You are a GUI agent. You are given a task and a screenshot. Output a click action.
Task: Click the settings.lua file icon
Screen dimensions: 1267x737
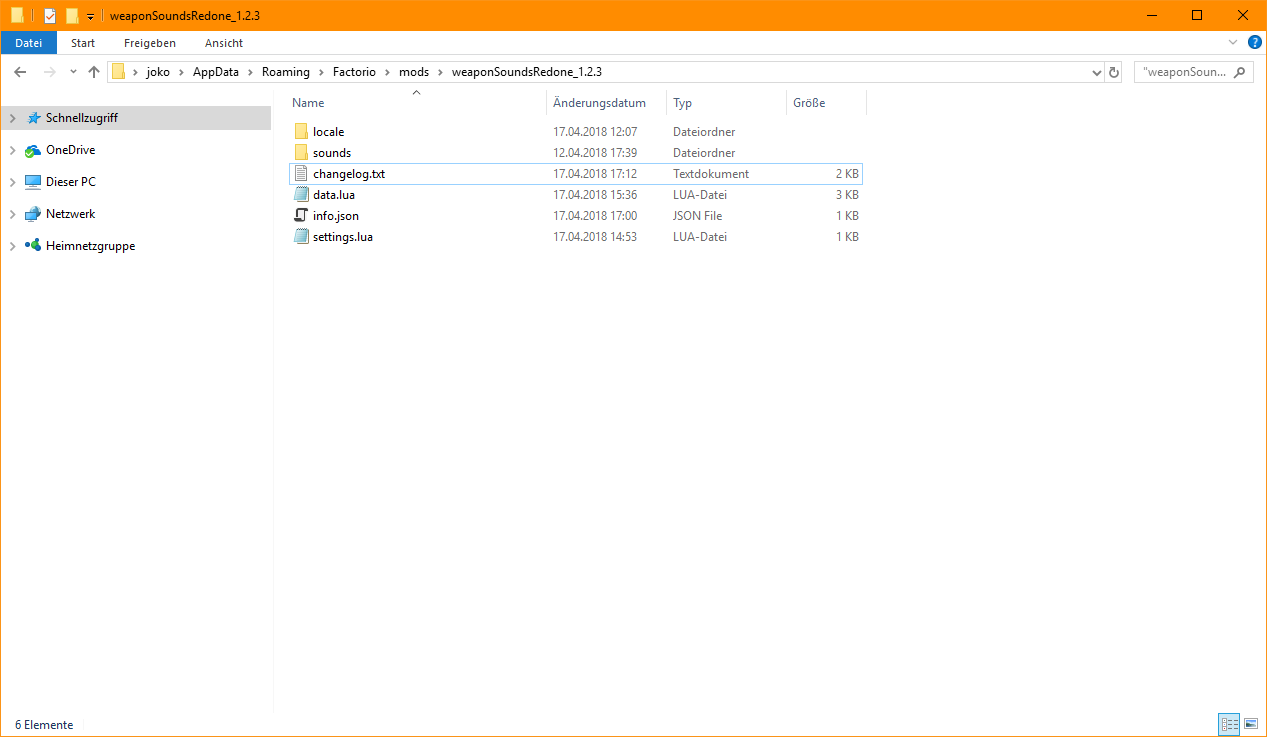[x=301, y=237]
